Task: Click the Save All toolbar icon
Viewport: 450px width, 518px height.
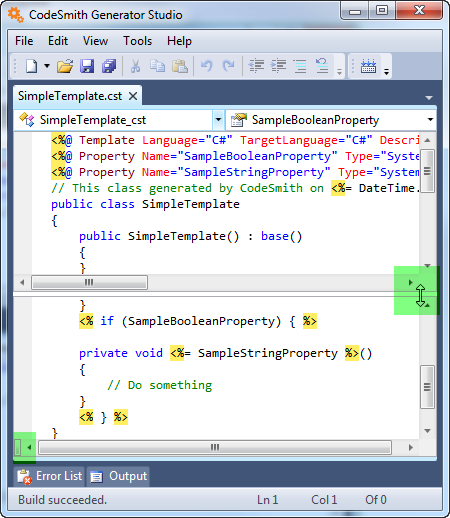Action: coord(109,66)
